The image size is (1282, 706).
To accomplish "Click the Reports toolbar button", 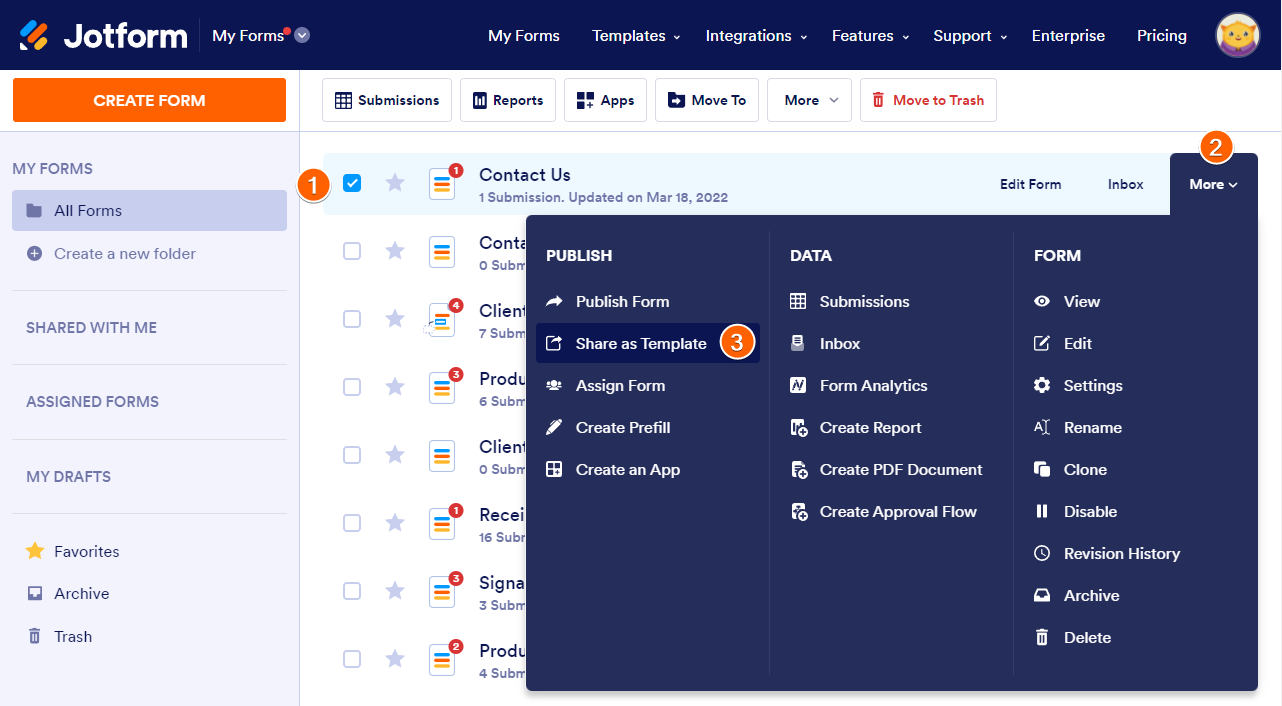I will [508, 100].
